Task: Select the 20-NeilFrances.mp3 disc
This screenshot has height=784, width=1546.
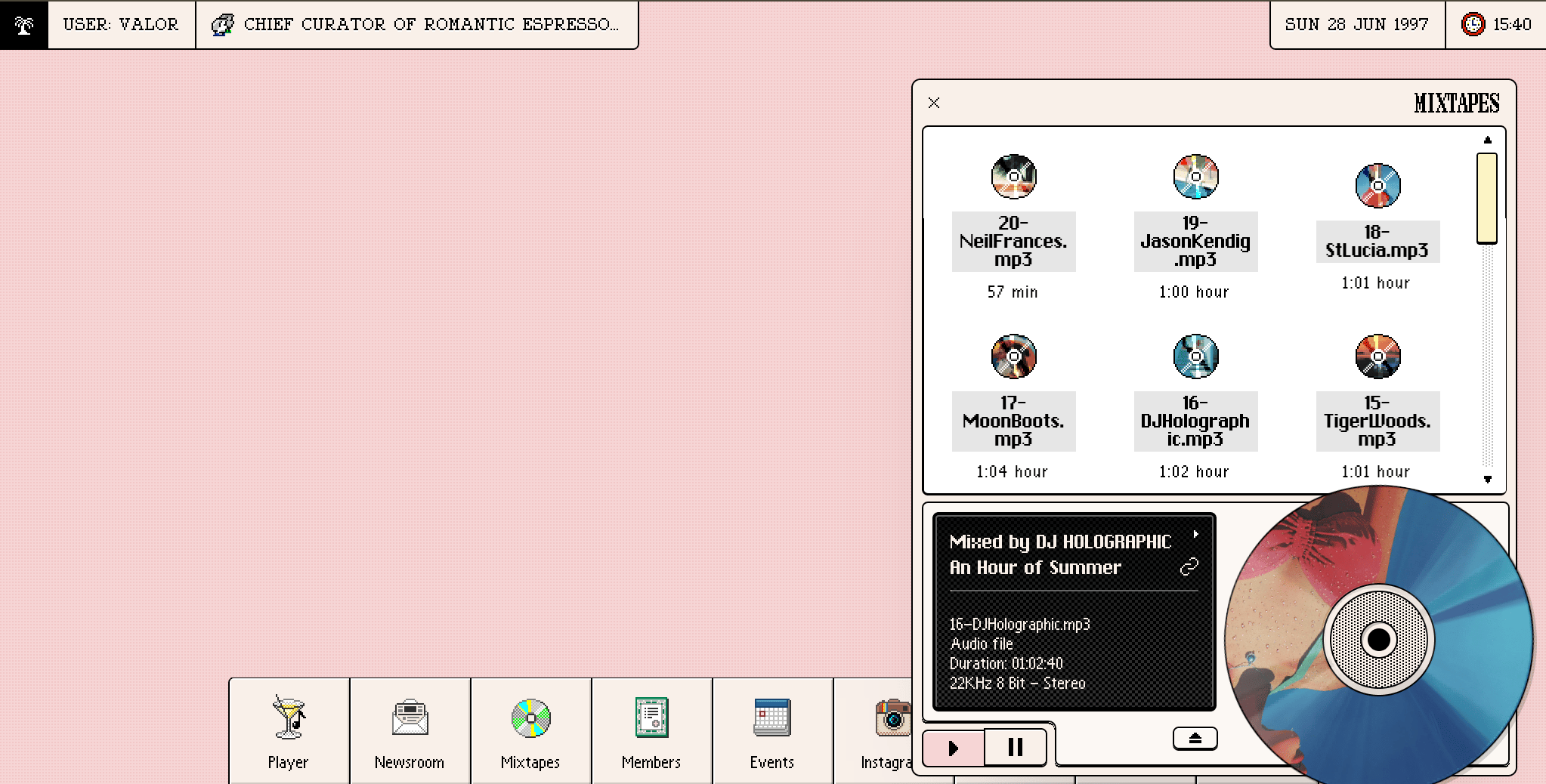Action: point(1013,177)
